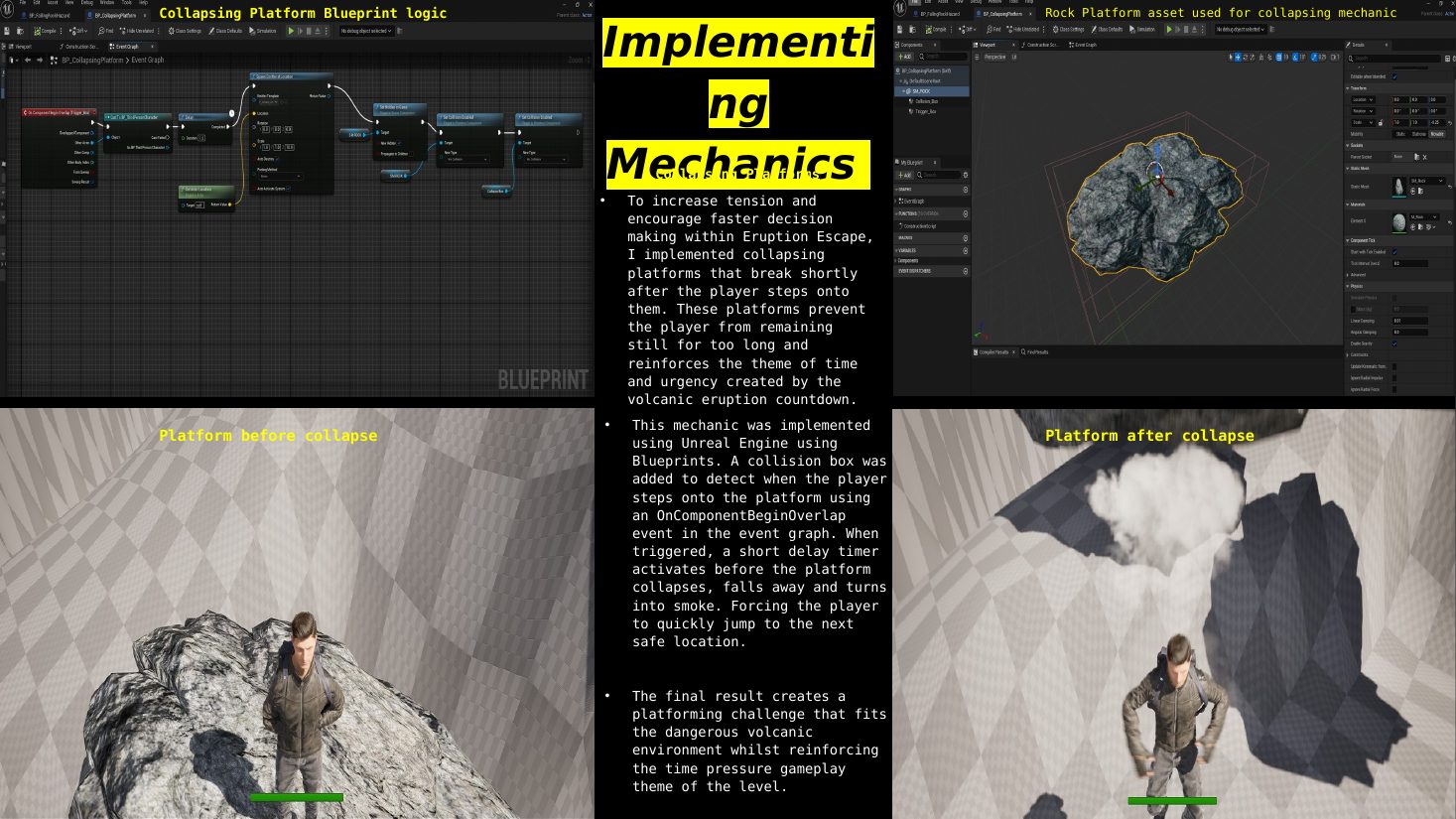Click Simulation in the Event Graph editor toolbar
The width and height of the screenshot is (1456, 819).
pyautogui.click(x=263, y=31)
